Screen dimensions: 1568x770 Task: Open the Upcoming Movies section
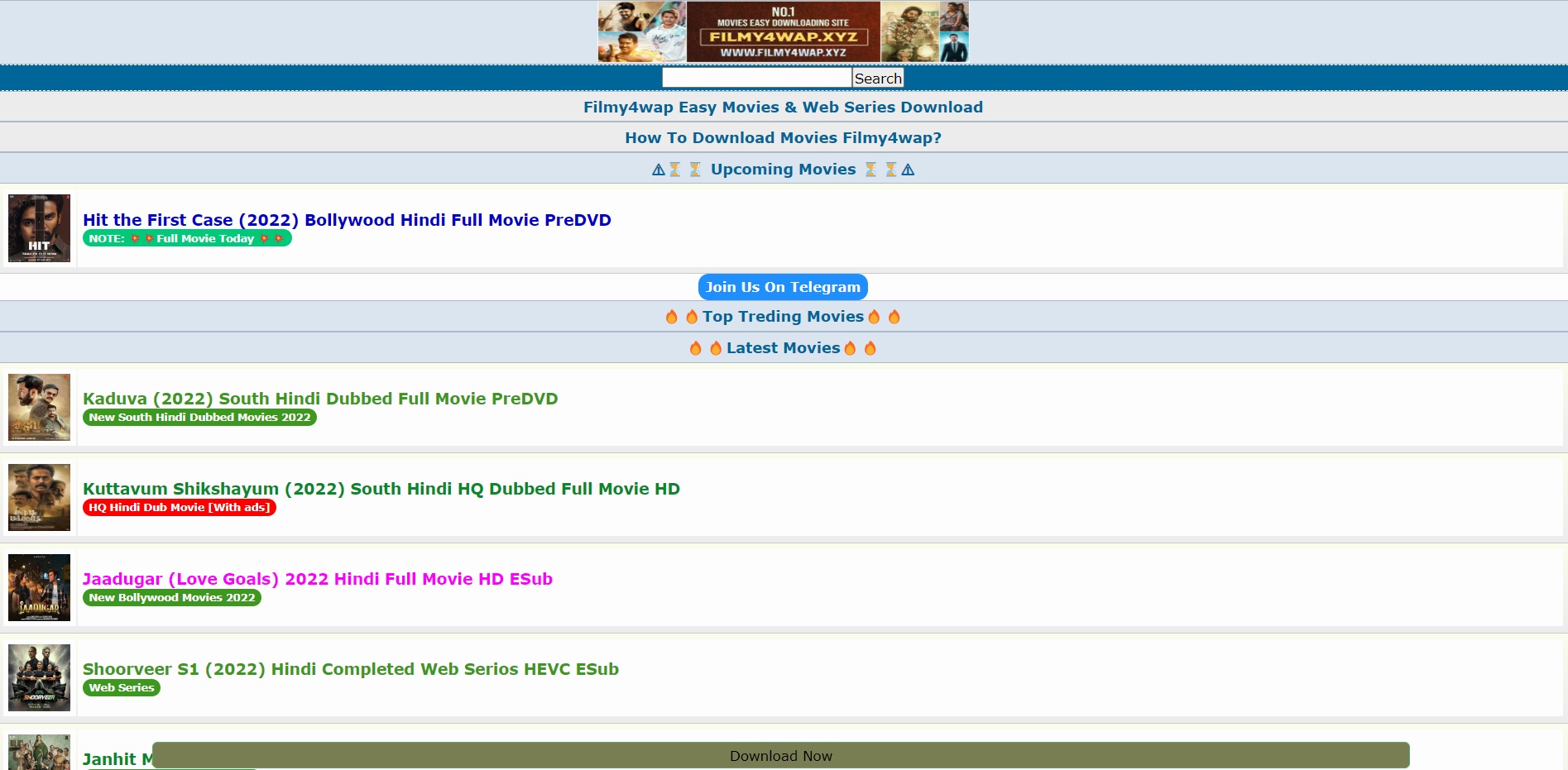[783, 169]
